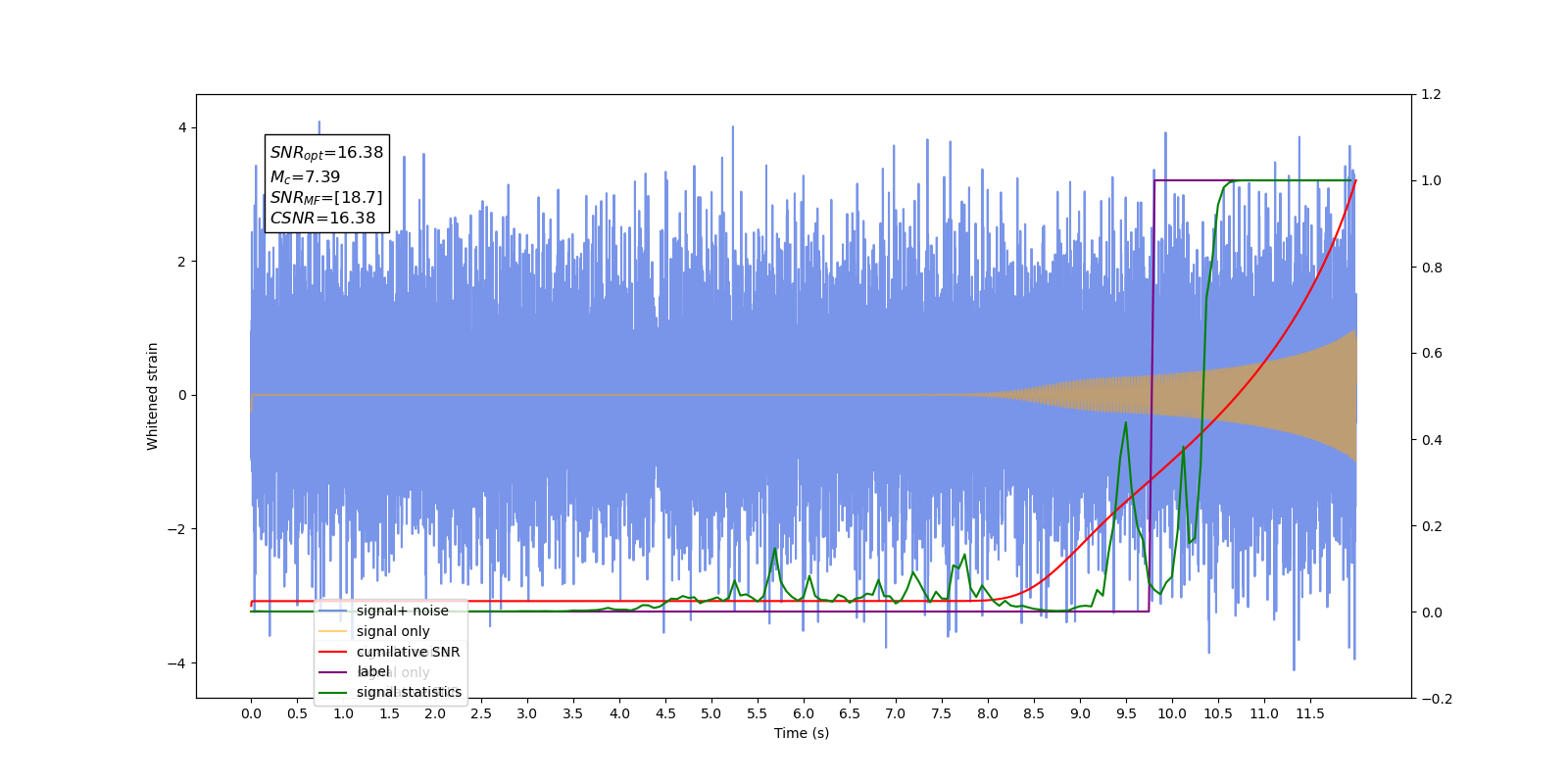Click the 0.2 tick on the right axis
The height and width of the screenshot is (784, 1568).
pyautogui.click(x=1432, y=526)
